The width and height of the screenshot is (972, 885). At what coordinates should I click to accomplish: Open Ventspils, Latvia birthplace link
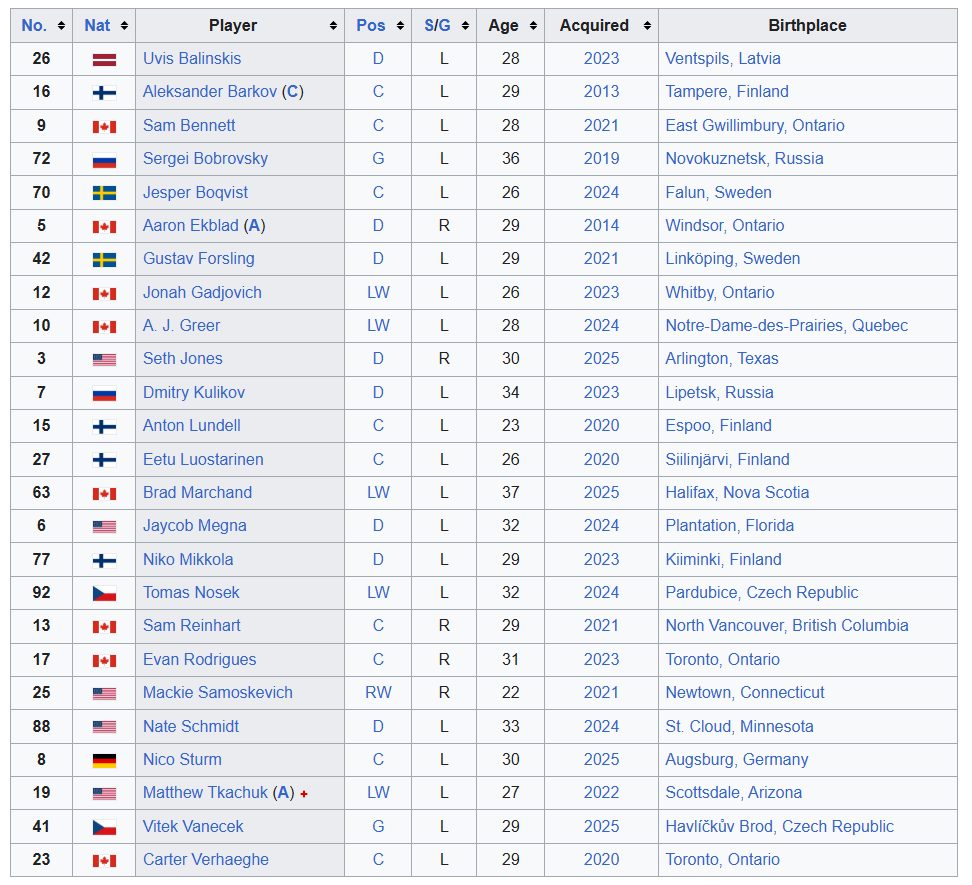723,58
